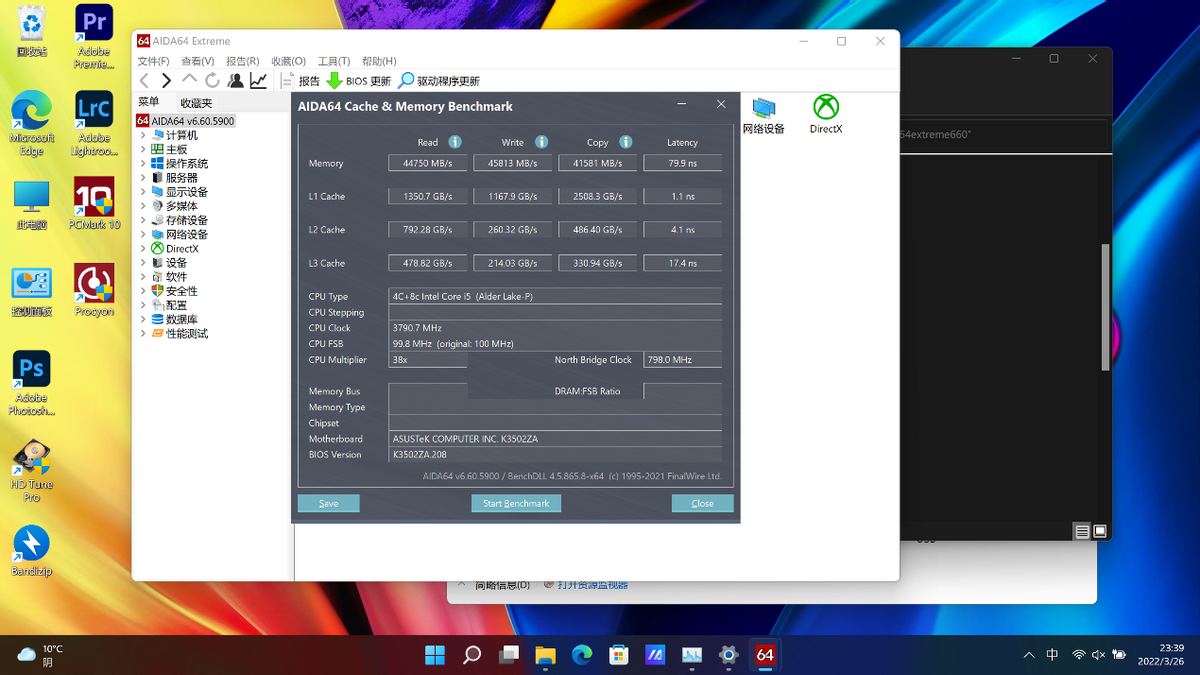Expand the 主板 tree node

point(143,149)
